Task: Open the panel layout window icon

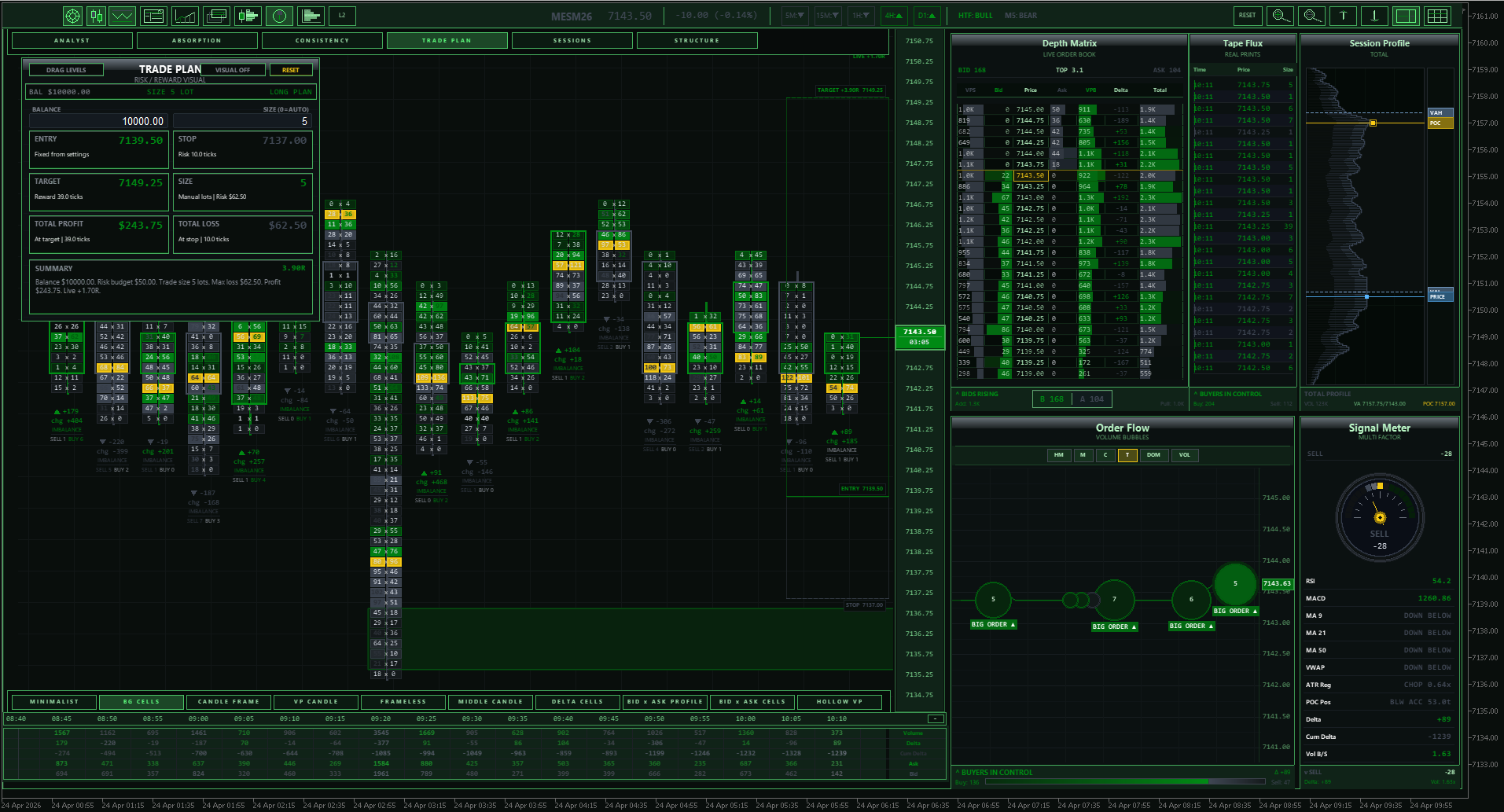Action: coord(153,16)
